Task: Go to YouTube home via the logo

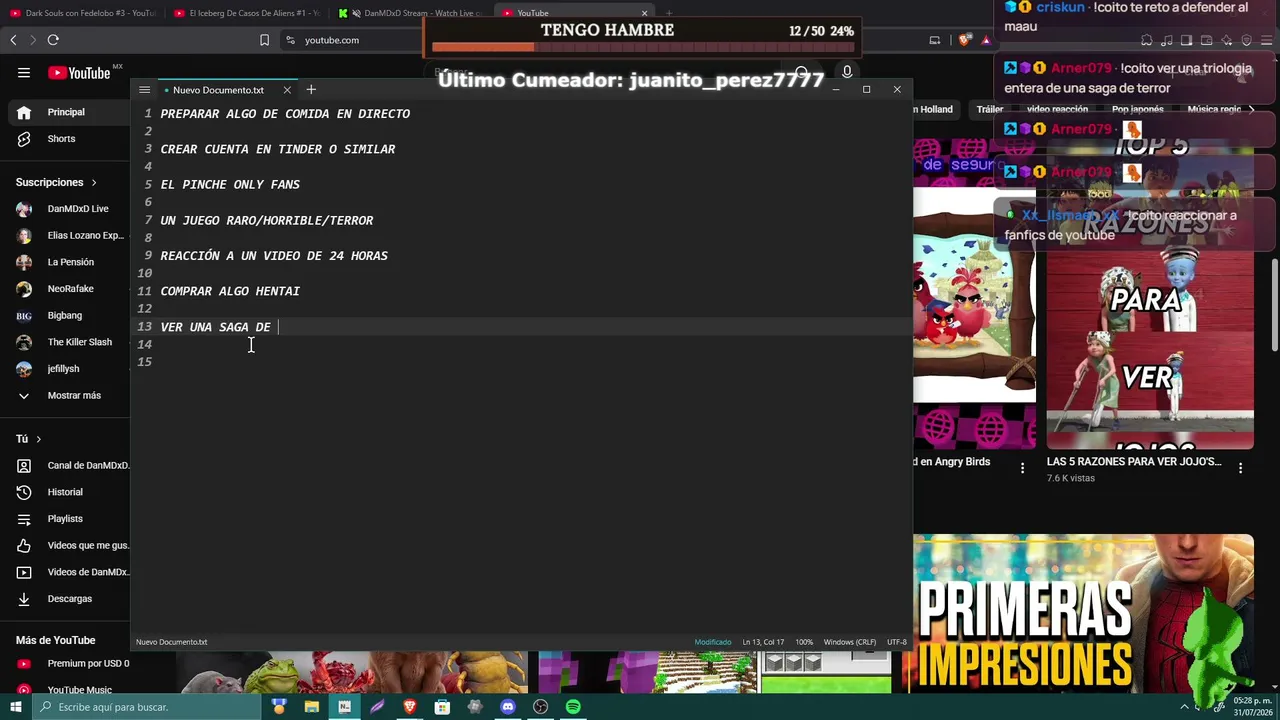Action: (79, 72)
